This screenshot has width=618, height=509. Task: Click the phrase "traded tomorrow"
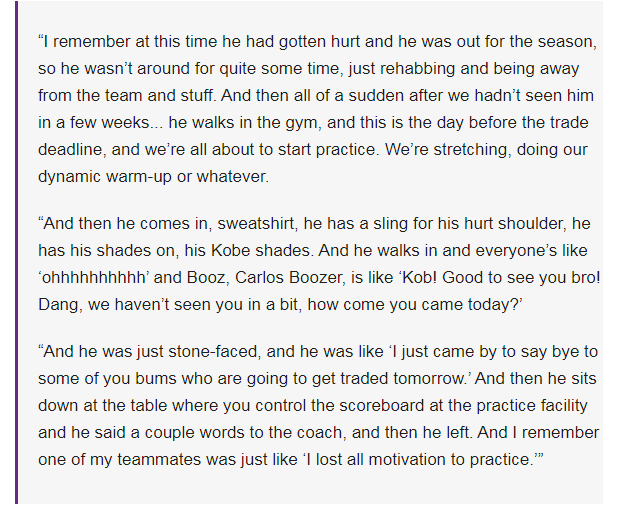pyautogui.click(x=386, y=380)
